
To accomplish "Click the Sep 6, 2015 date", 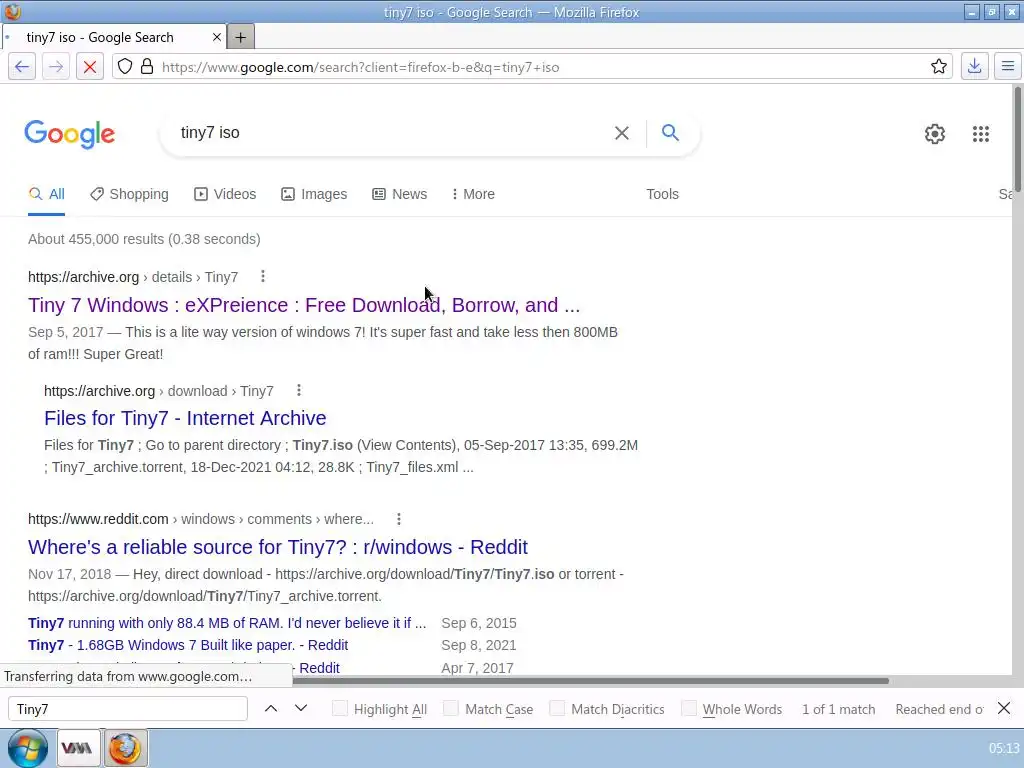I will tap(479, 623).
